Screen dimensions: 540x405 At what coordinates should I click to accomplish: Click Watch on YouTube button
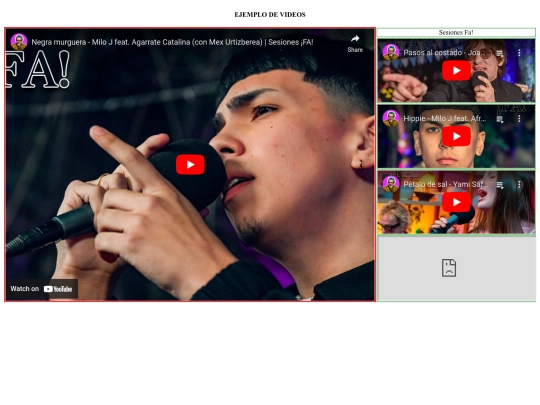[x=42, y=289]
